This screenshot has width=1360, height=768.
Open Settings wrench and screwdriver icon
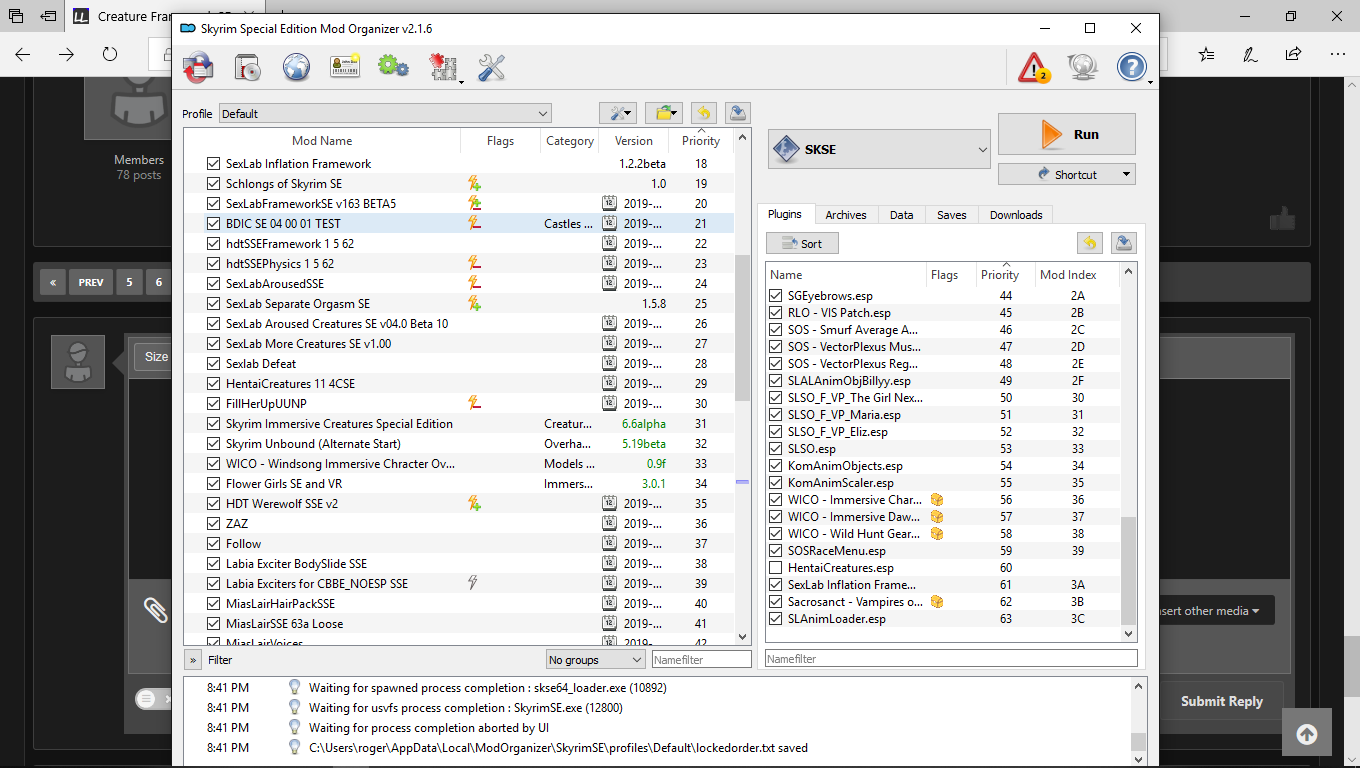tap(491, 67)
